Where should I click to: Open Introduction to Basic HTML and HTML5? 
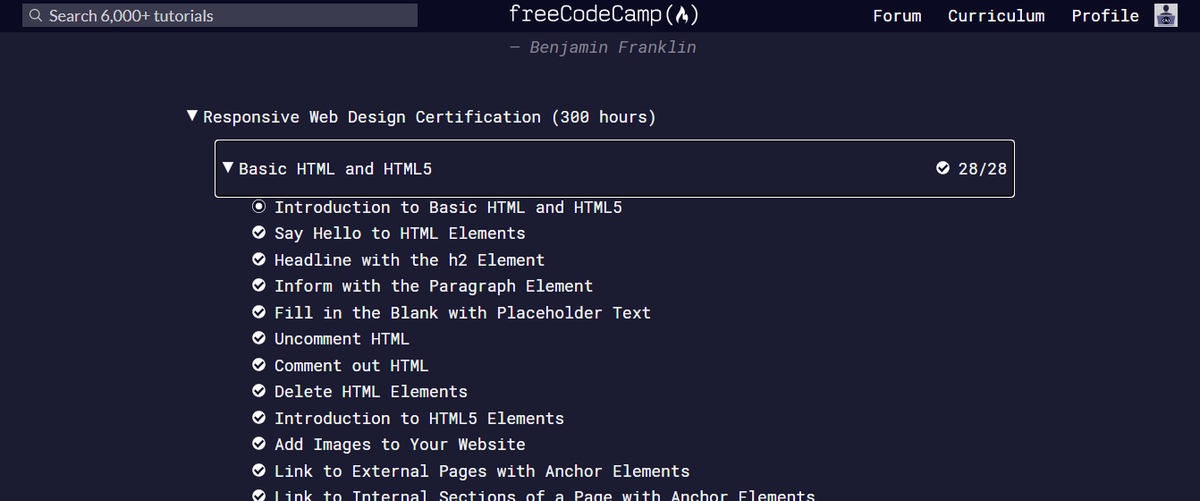coord(448,207)
